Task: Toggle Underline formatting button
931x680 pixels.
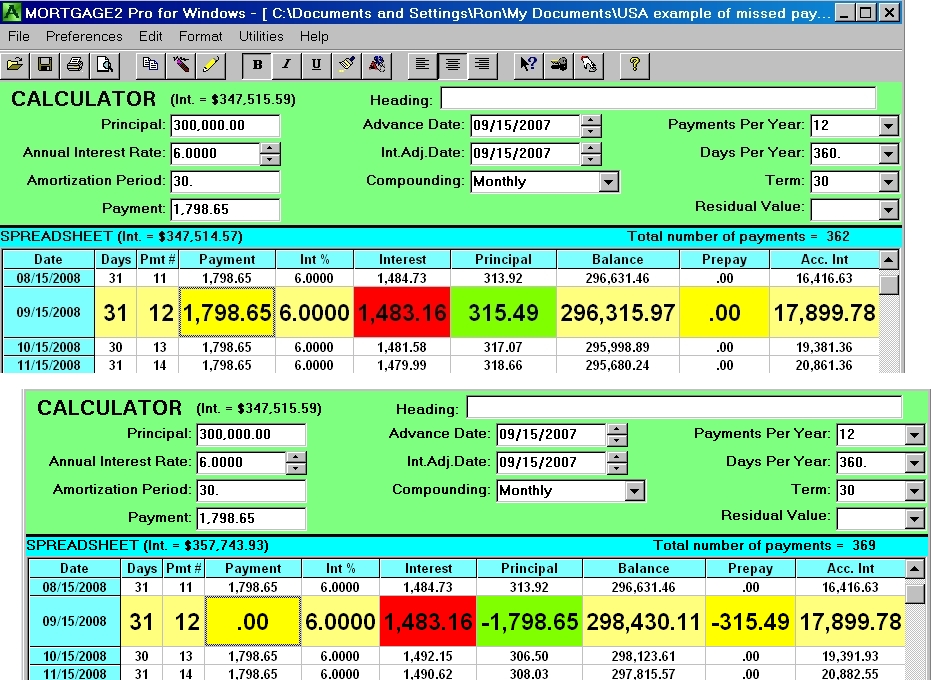Action: (316, 65)
